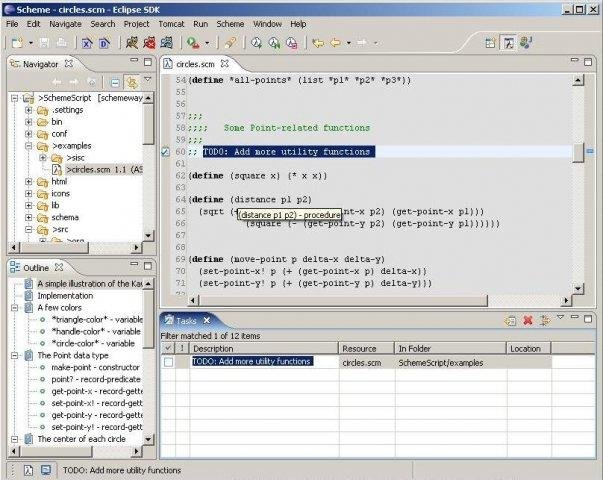Click the completed checkmark column header
Screen dimensions: 603x480
coord(168,348)
